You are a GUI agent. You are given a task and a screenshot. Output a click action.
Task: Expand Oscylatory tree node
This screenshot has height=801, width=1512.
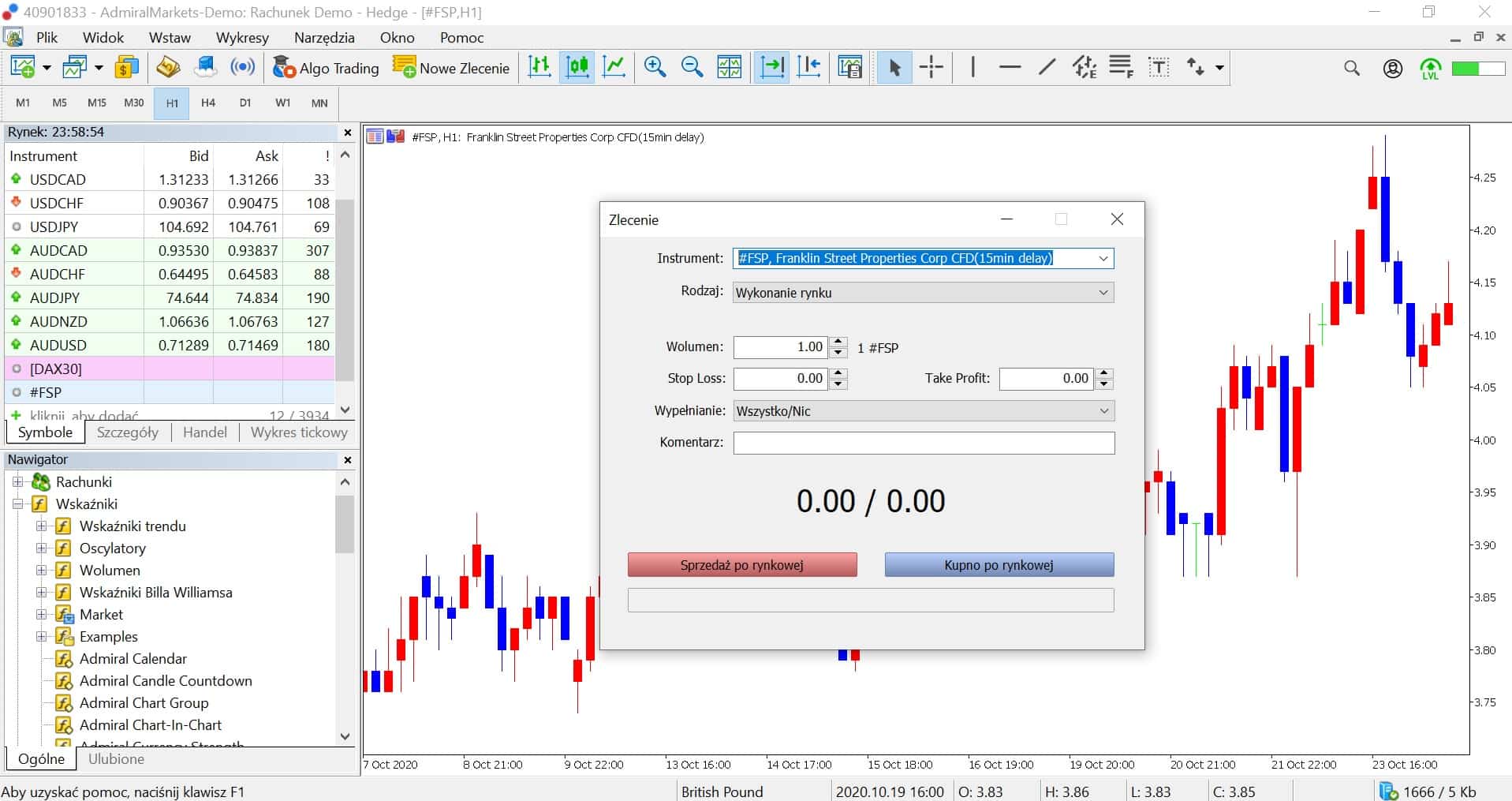coord(42,548)
